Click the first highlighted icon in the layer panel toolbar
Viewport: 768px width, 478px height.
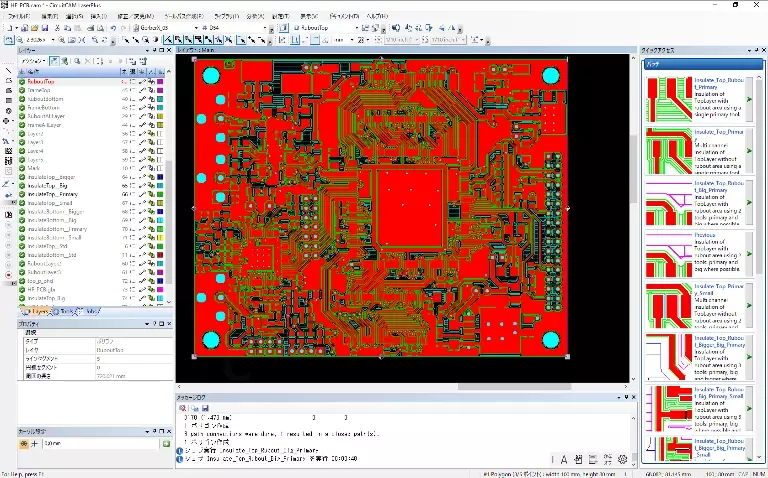(x=54, y=61)
